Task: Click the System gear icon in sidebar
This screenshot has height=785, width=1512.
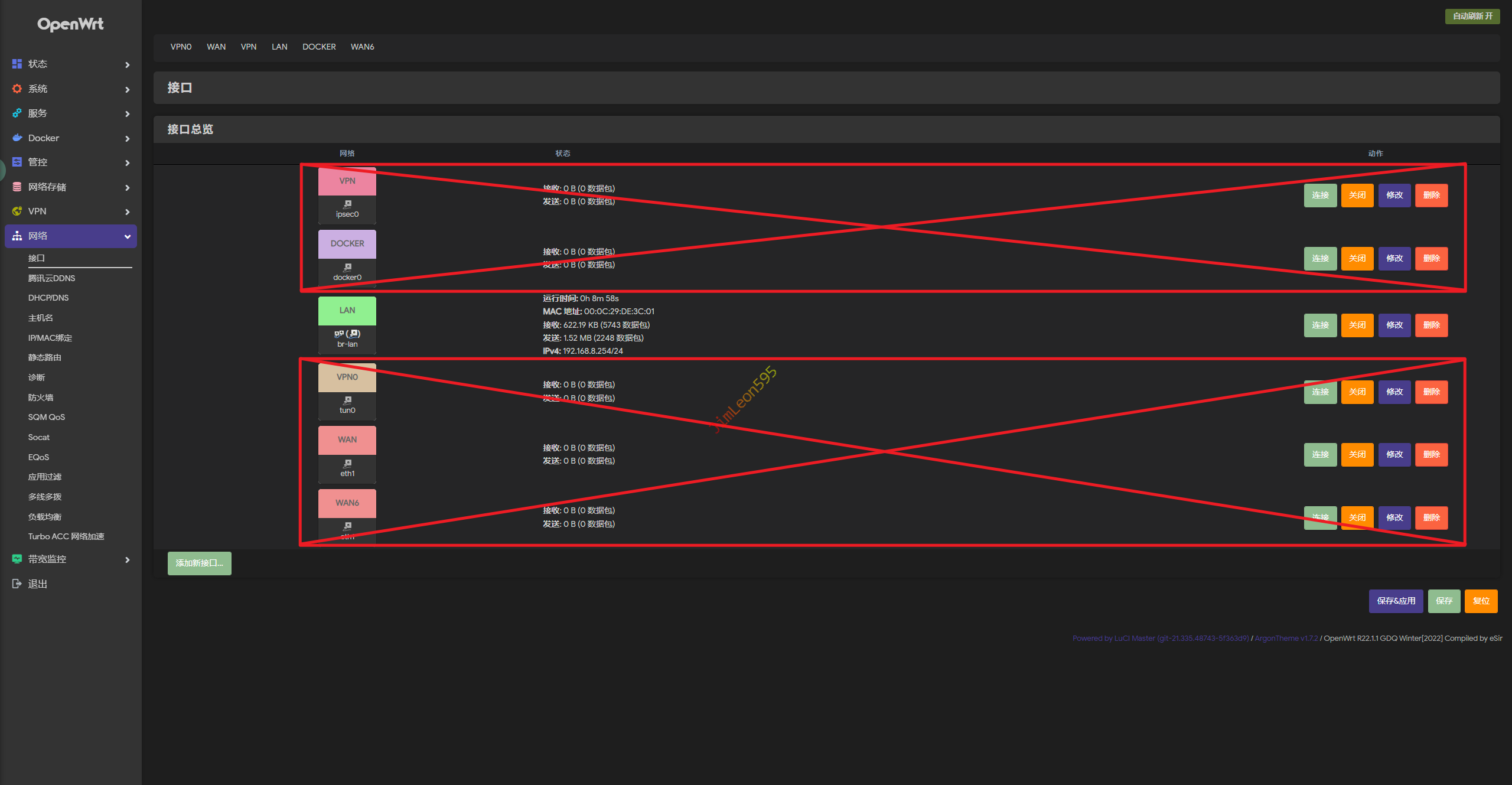Action: coord(17,89)
